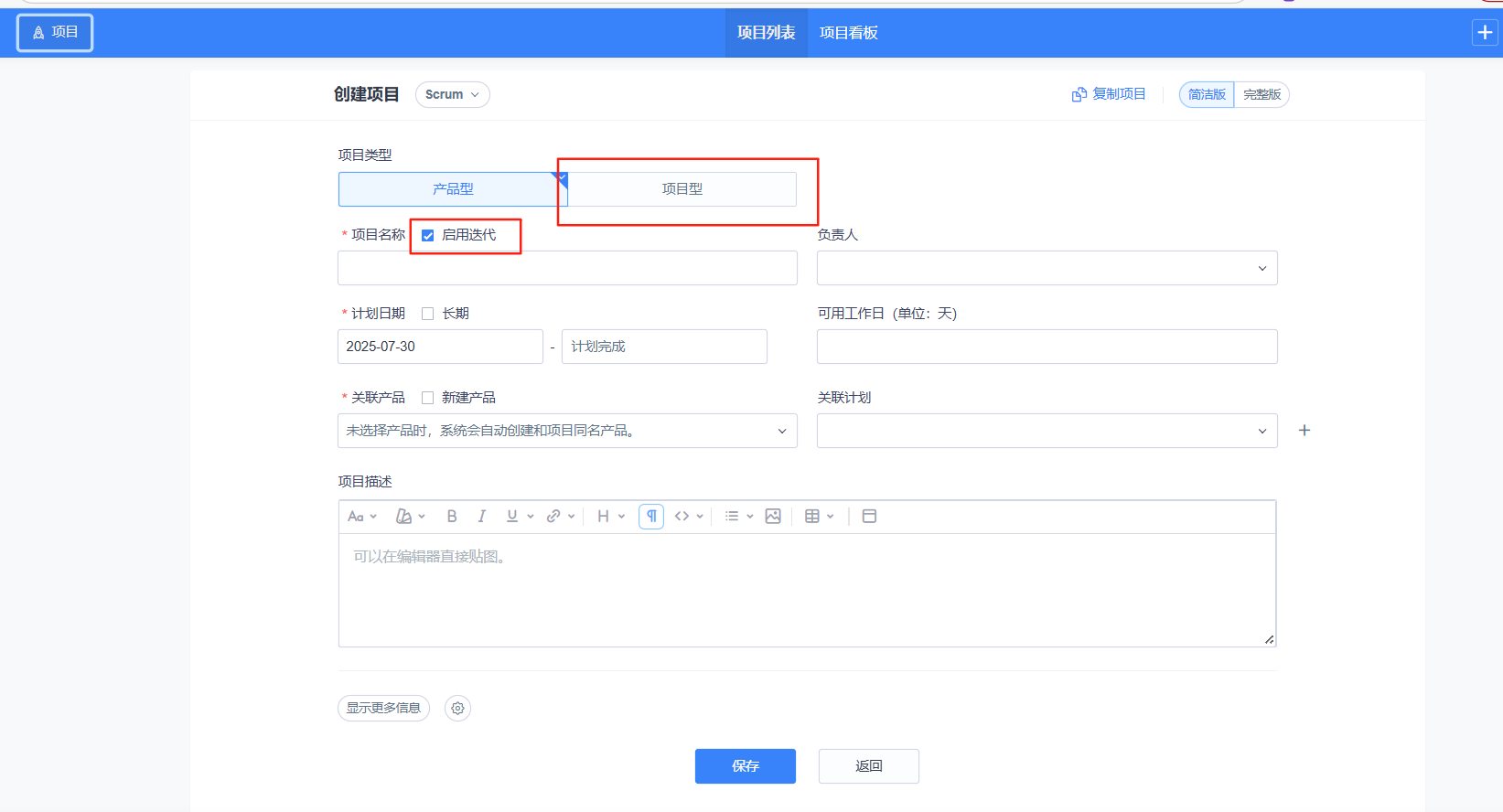This screenshot has width=1503, height=812.
Task: Open the Scrum project model dropdown
Action: coord(453,95)
